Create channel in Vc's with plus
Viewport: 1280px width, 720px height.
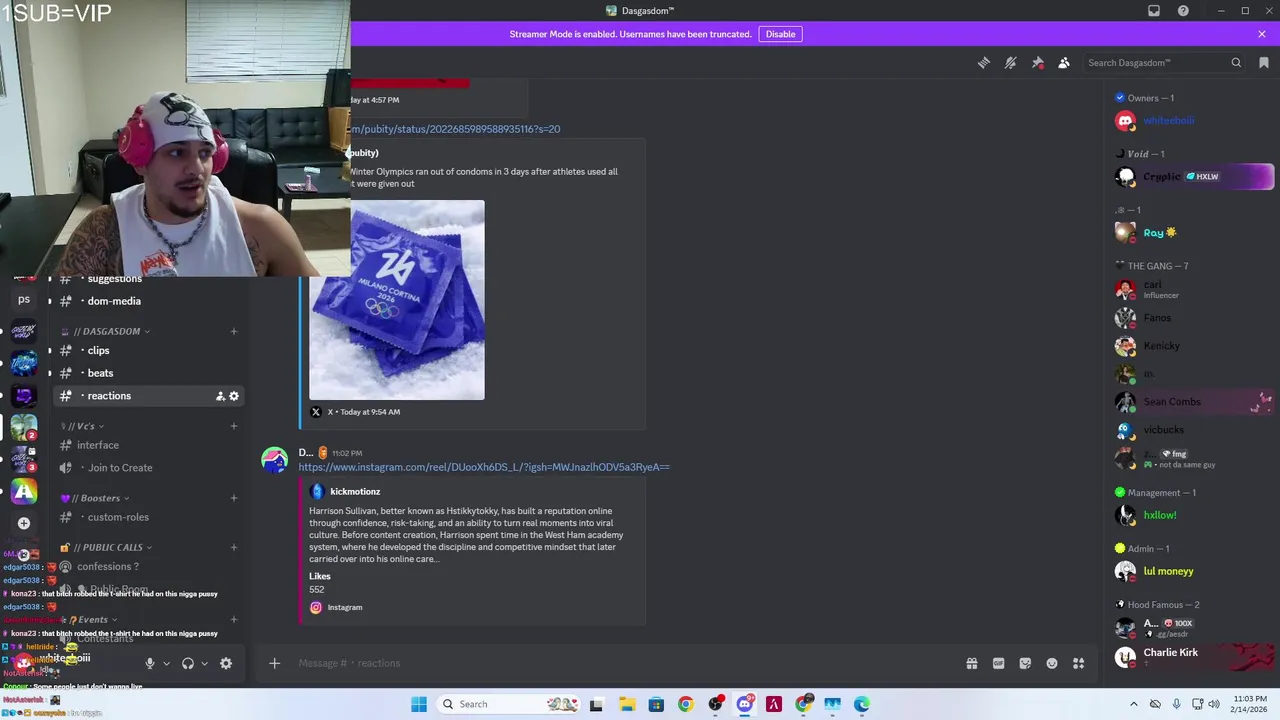pyautogui.click(x=234, y=426)
